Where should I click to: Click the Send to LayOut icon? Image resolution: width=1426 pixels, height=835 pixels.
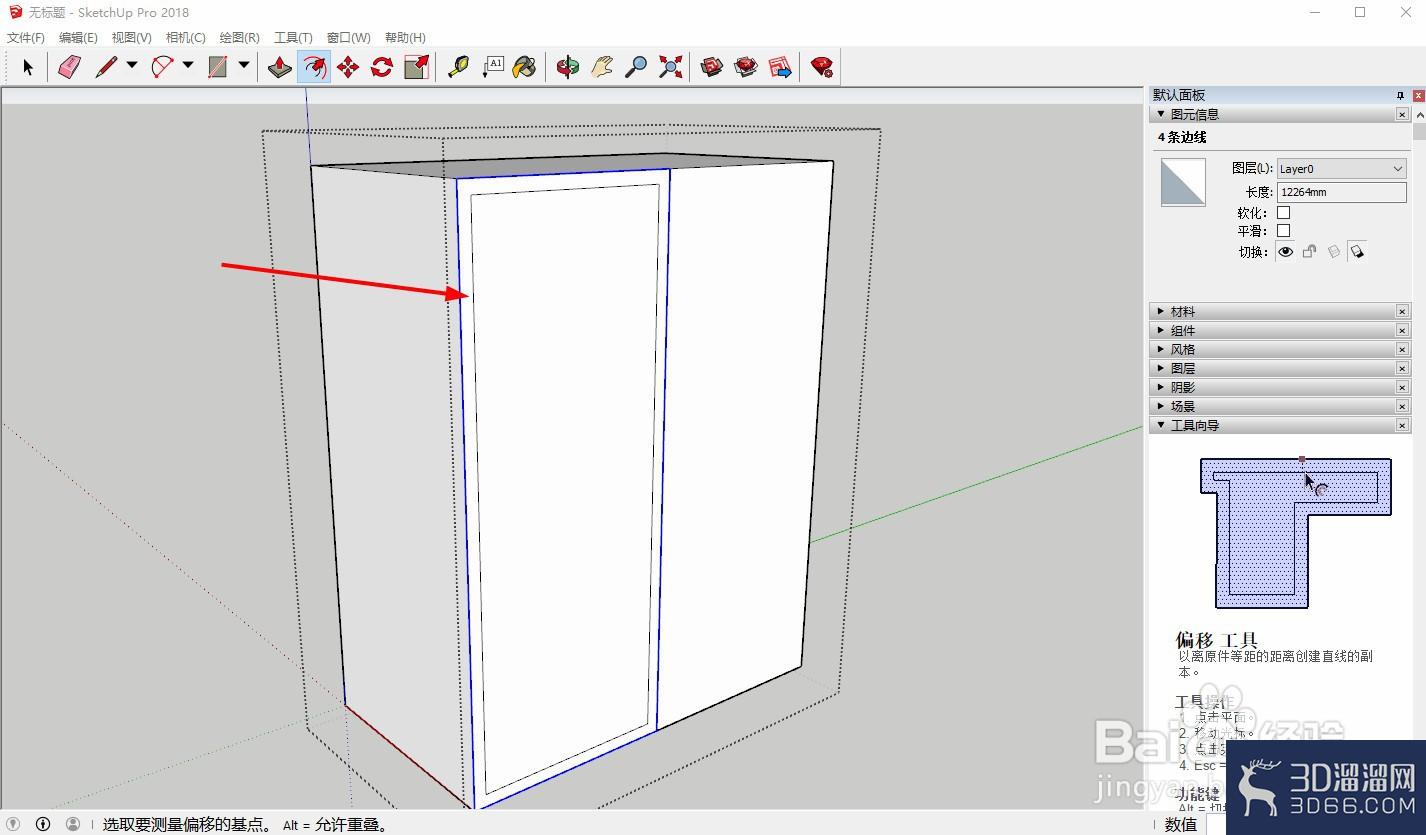[x=780, y=67]
